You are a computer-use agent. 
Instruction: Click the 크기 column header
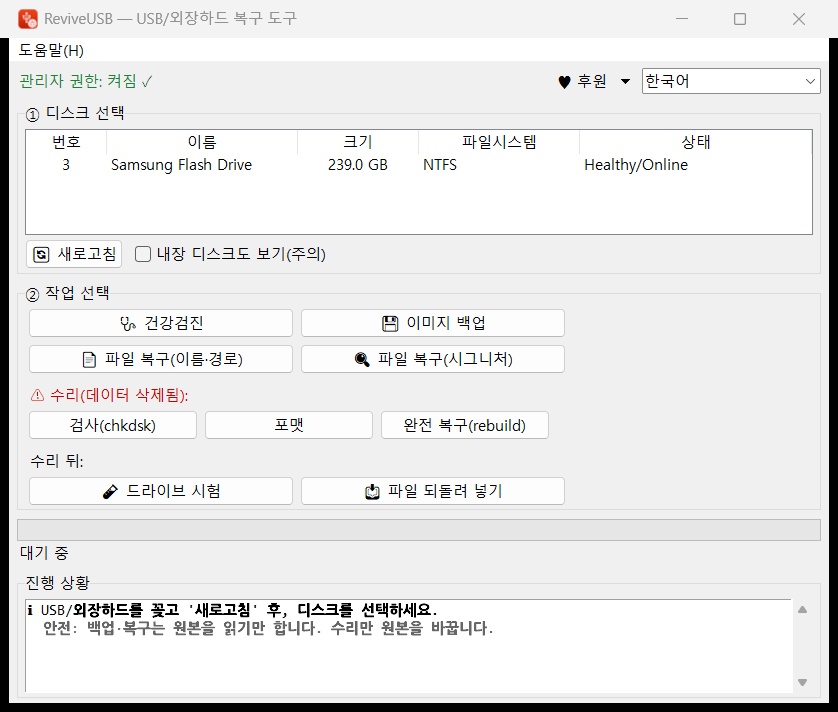pos(358,142)
